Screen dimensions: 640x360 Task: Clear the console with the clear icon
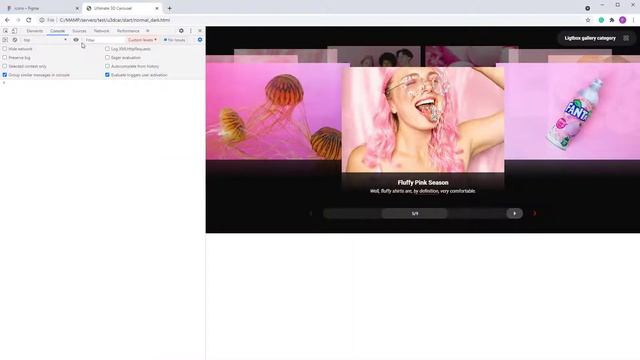[x=15, y=40]
